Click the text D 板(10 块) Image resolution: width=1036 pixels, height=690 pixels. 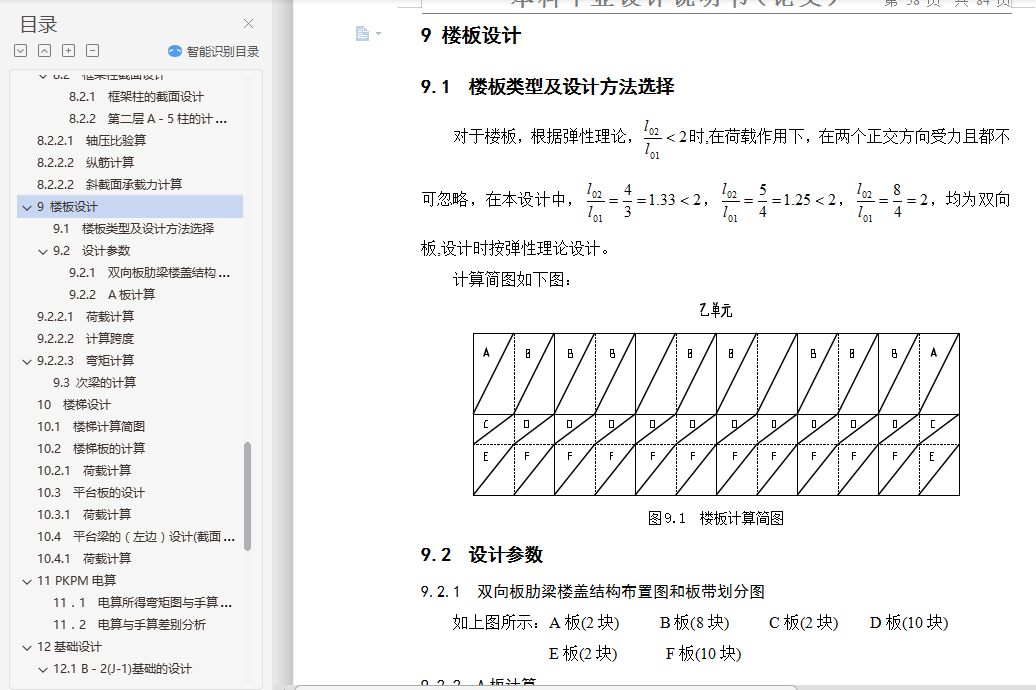coord(908,623)
